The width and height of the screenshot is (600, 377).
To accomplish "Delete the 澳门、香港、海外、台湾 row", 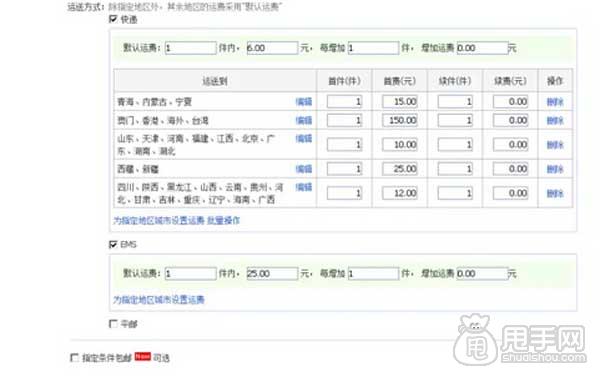I will click(x=555, y=121).
